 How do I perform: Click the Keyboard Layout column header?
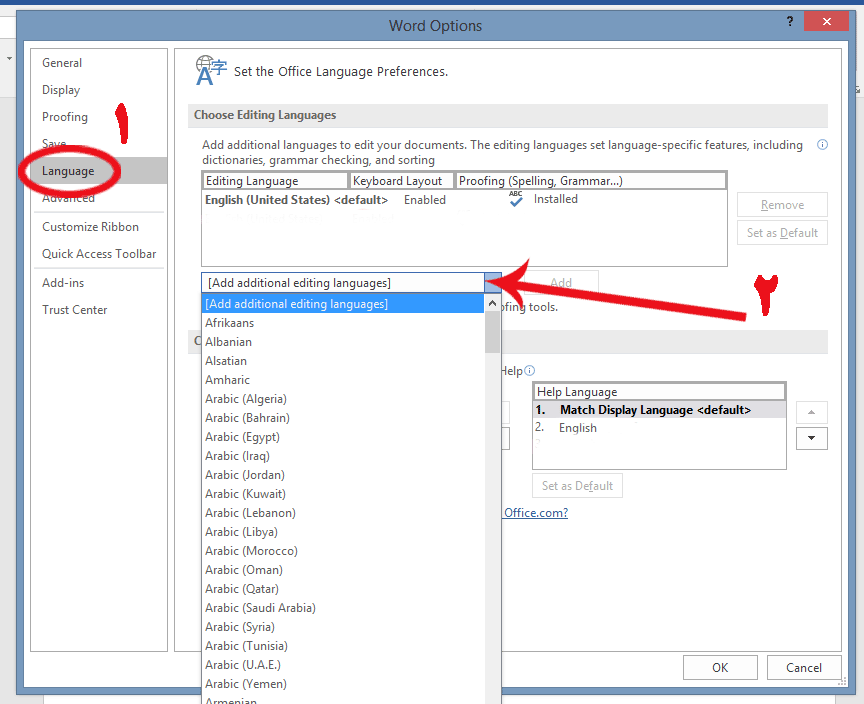402,181
